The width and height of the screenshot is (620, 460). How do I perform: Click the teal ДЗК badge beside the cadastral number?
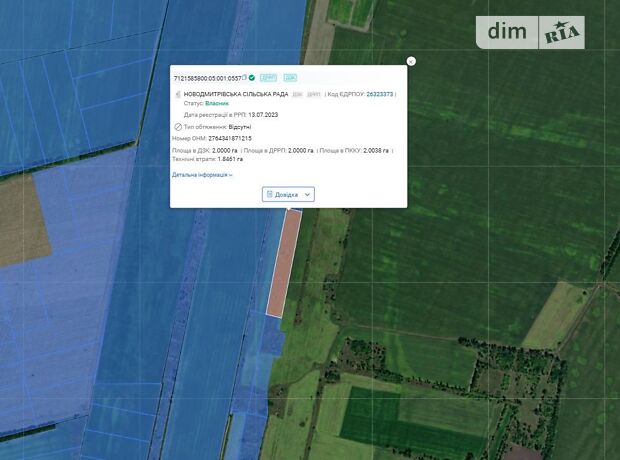290,77
